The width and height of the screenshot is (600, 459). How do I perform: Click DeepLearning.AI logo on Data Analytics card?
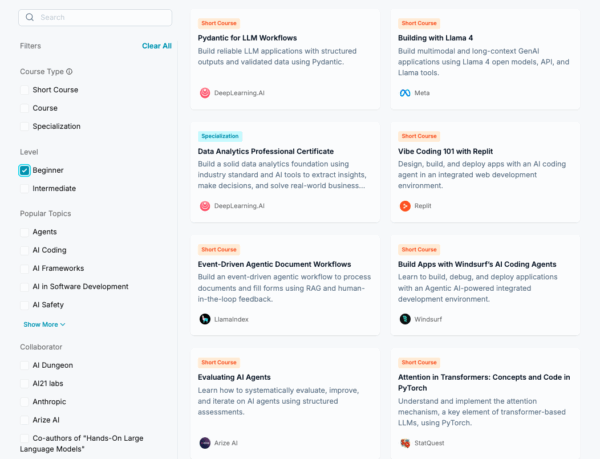tap(205, 206)
